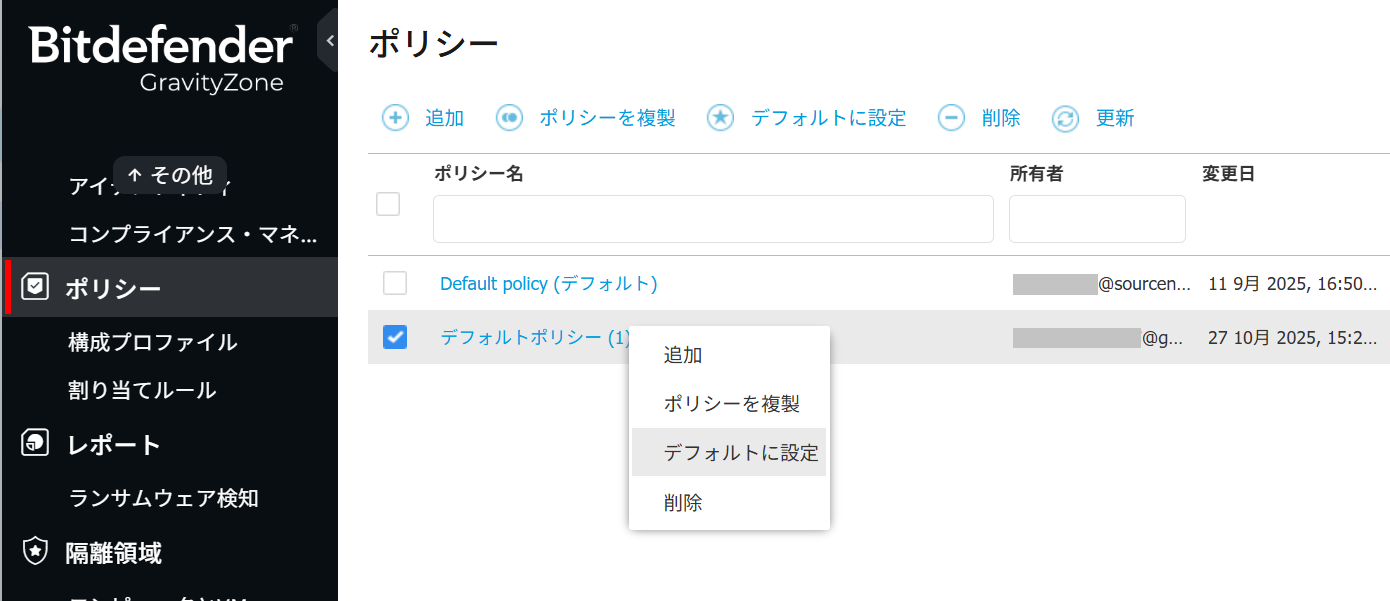The image size is (1390, 601).
Task: Open ポリシー via its sidebar checkmark icon
Action: point(35,288)
